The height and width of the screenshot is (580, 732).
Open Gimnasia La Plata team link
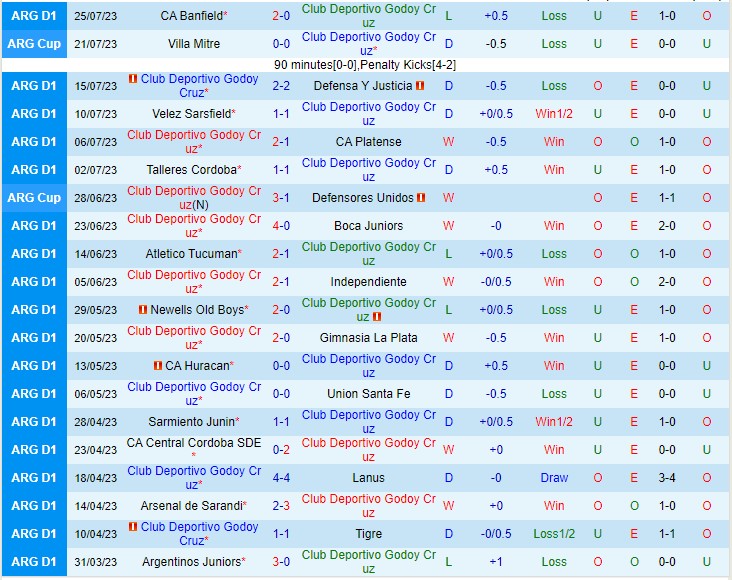coord(368,338)
